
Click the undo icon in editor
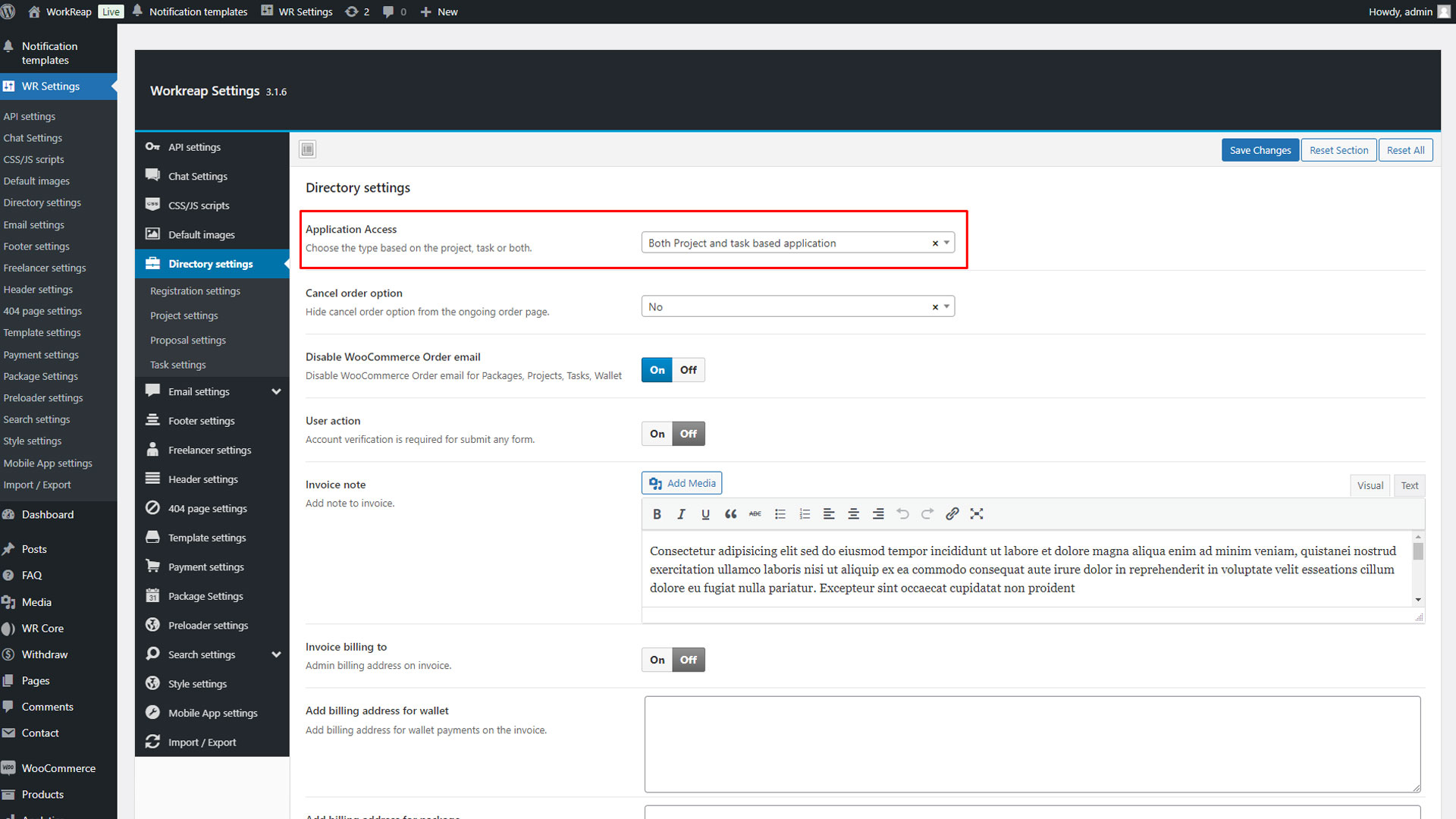click(902, 514)
